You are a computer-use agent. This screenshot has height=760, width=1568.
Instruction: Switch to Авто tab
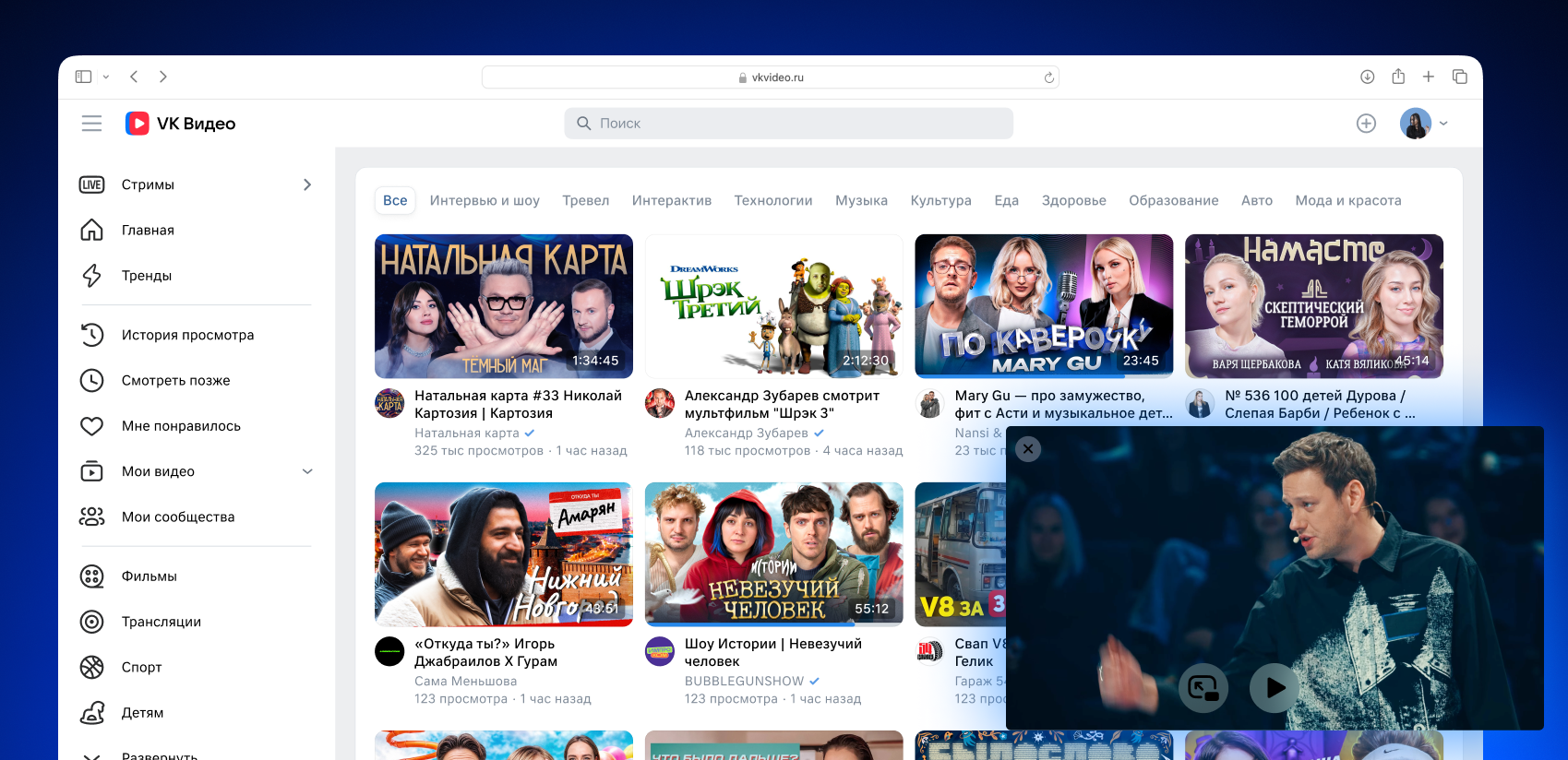click(1257, 200)
